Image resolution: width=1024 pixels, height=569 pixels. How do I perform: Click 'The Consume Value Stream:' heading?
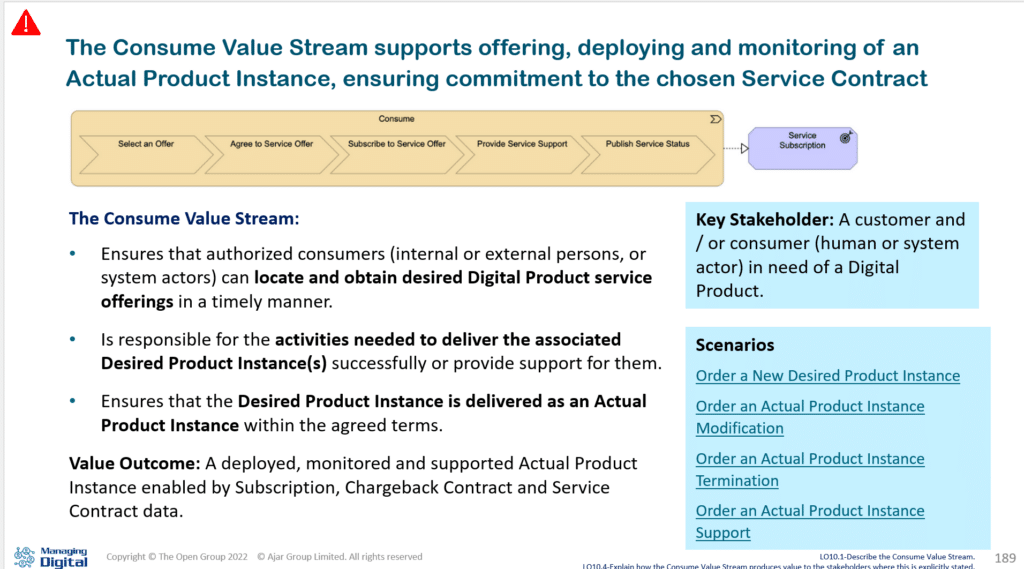coord(184,218)
